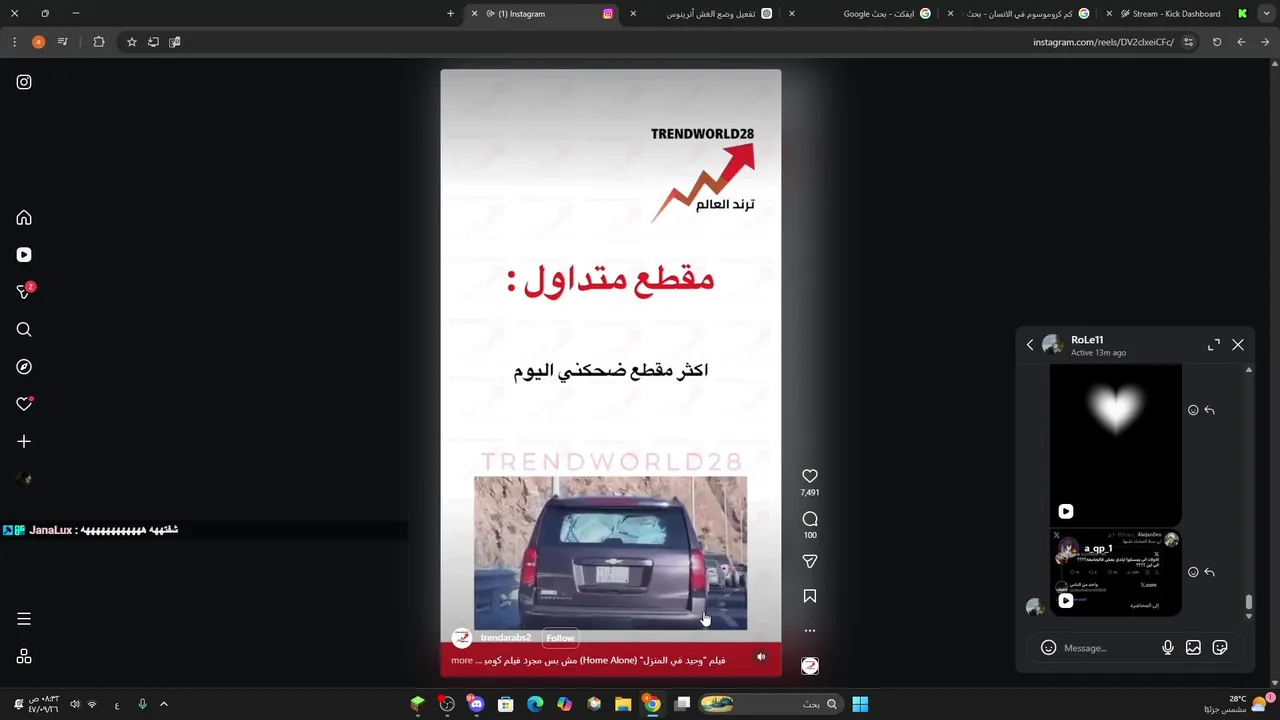Open direct messages in sidebar
The height and width of the screenshot is (720, 1280).
(x=24, y=292)
